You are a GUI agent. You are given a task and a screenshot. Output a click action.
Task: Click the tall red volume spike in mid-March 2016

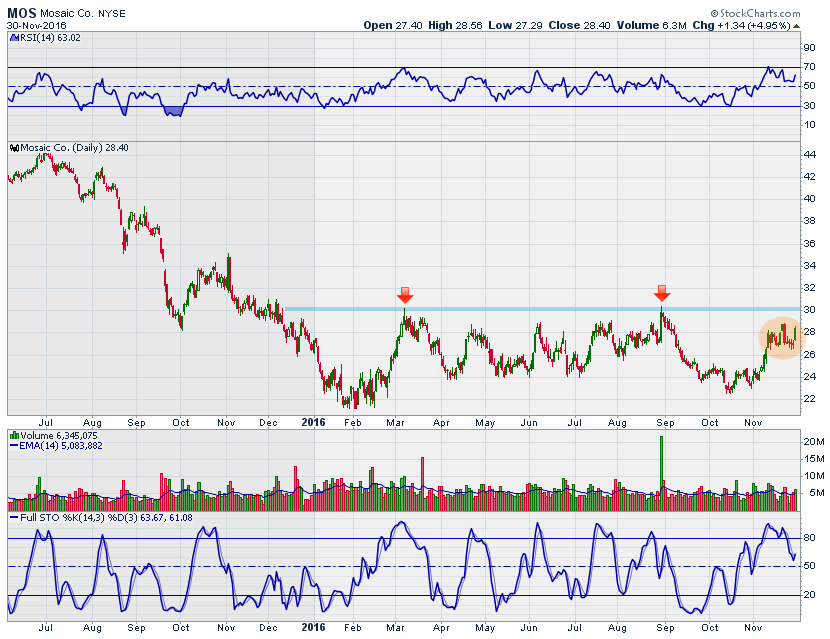422,484
